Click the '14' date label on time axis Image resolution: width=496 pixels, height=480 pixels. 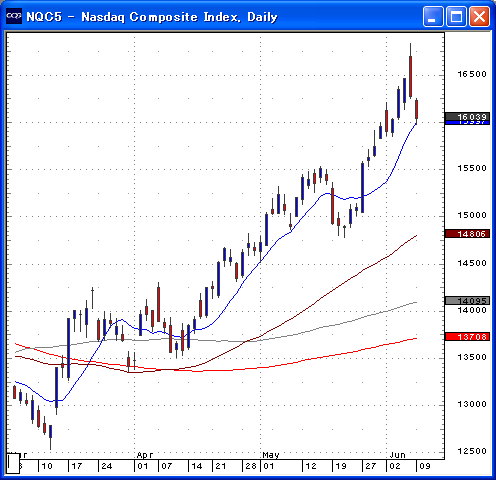pyautogui.click(x=197, y=466)
